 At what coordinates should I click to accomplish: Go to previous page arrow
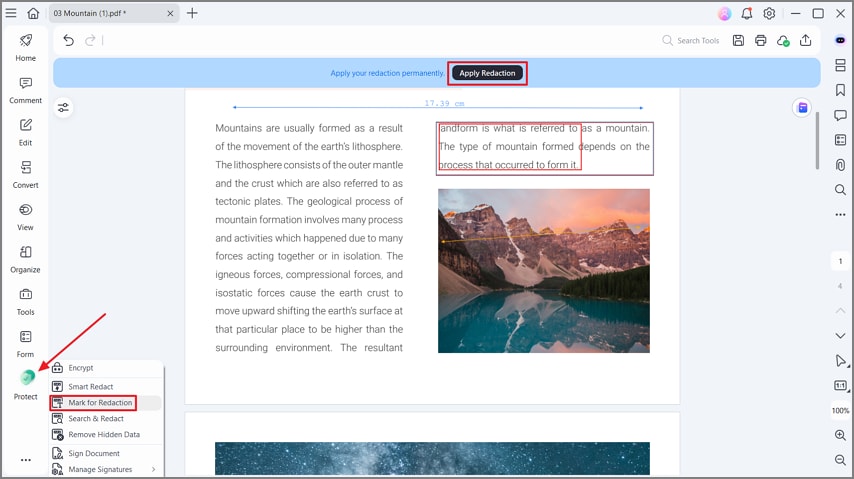point(840,310)
